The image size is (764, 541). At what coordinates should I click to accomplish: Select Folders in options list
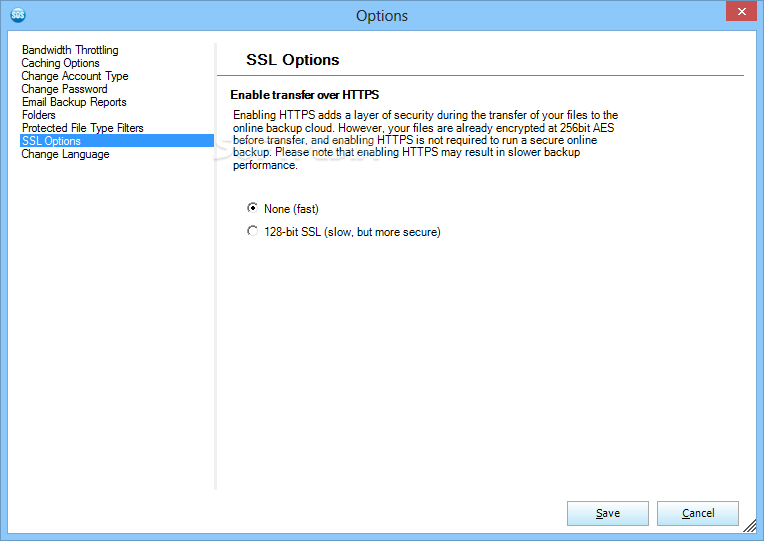[39, 115]
